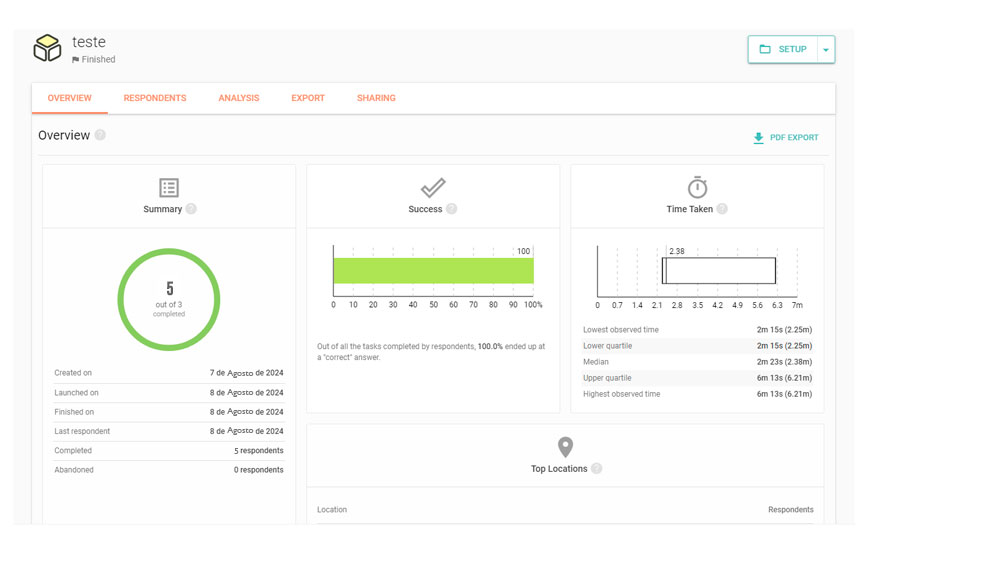
Task: Open help icon next to Top Locations
Action: pos(596,468)
